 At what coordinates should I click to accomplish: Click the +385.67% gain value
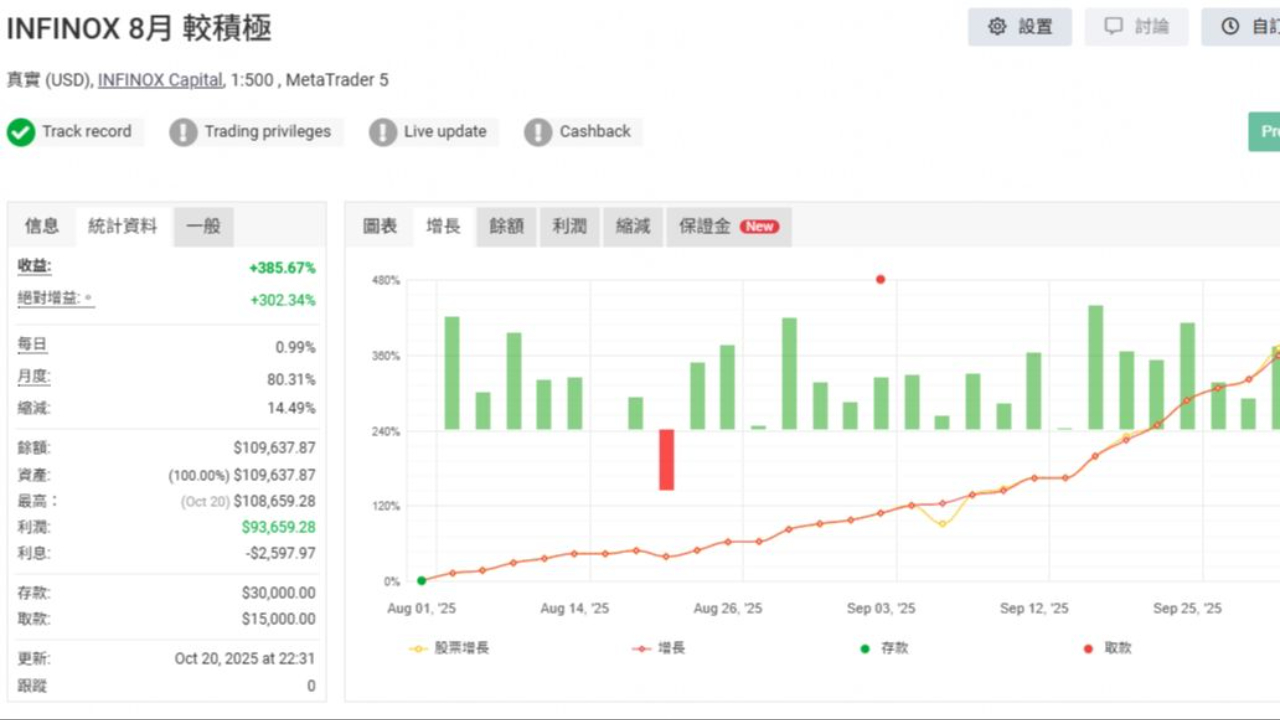(282, 268)
